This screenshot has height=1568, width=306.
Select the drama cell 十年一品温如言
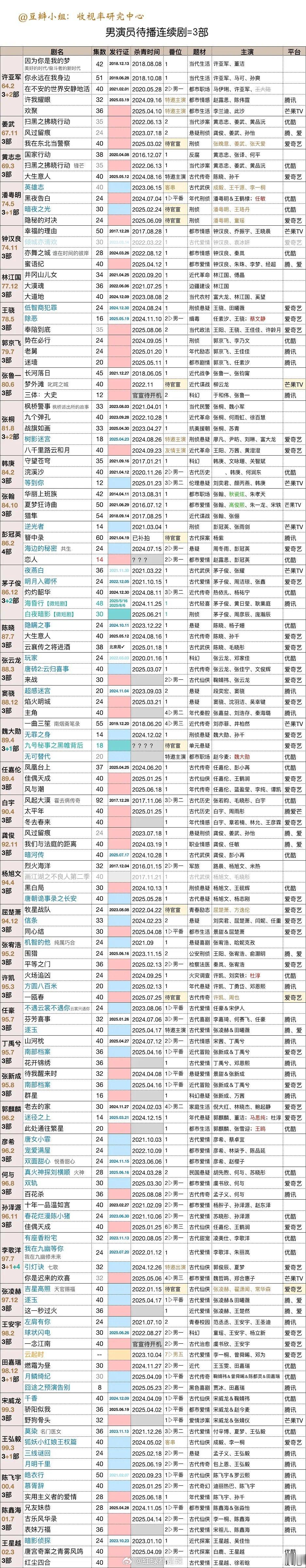47,1204
